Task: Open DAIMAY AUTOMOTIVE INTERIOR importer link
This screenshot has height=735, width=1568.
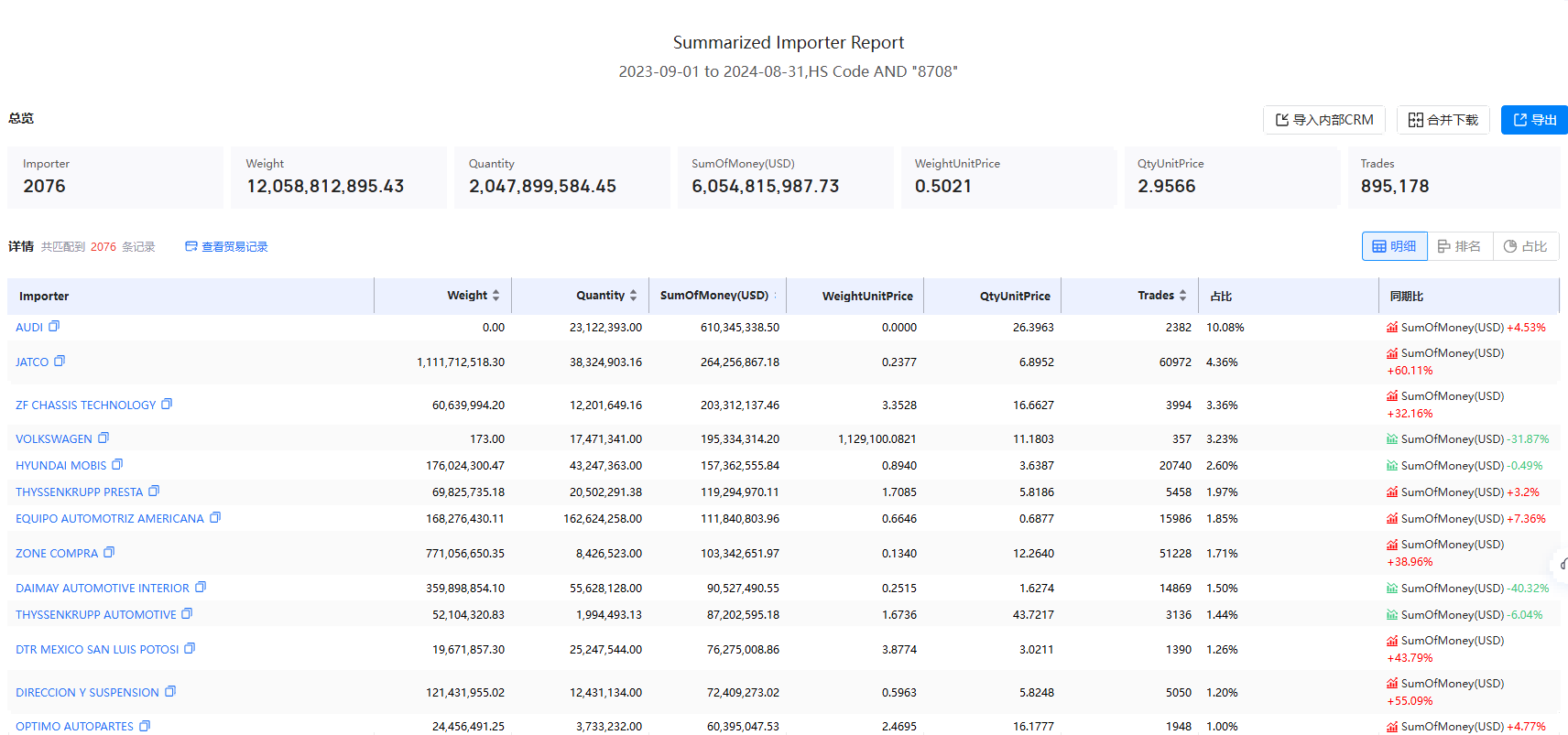Action: pos(103,589)
